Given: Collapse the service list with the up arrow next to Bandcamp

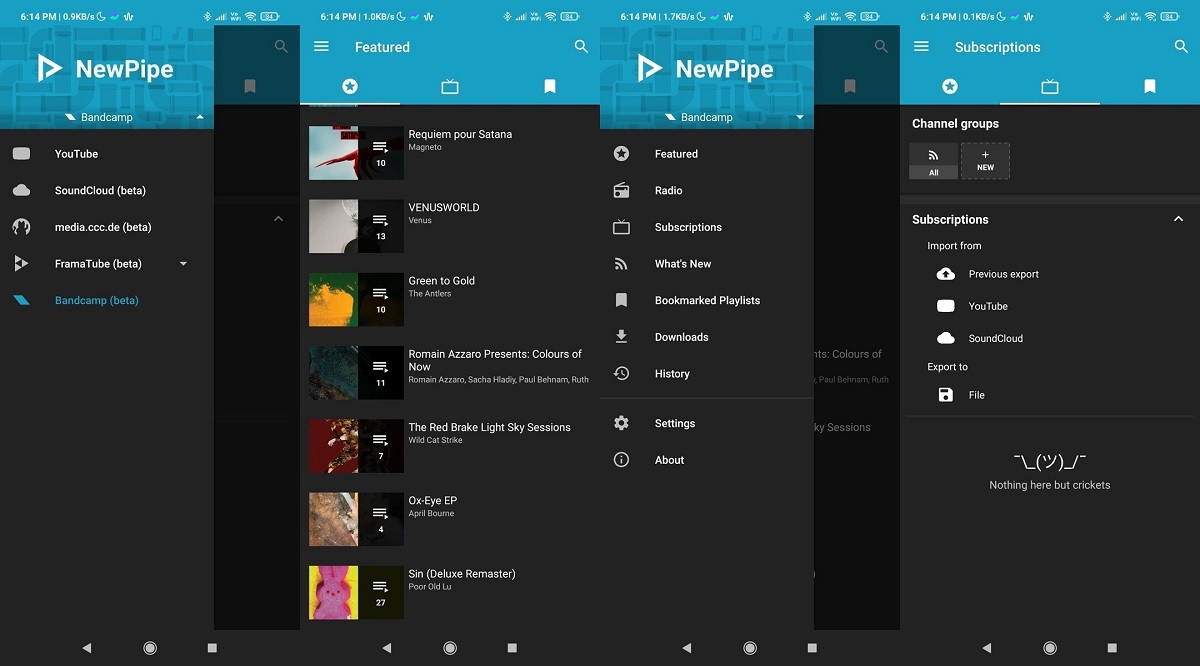Looking at the screenshot, I should (x=200, y=117).
